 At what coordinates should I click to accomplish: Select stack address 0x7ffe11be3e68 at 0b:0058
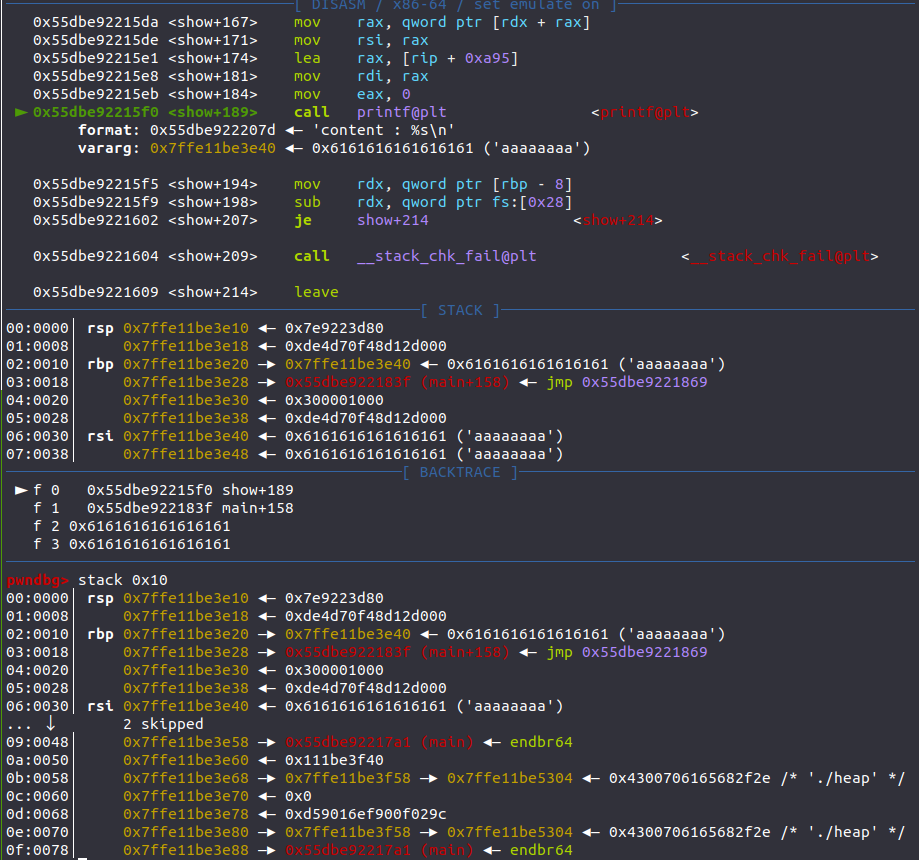pos(186,779)
